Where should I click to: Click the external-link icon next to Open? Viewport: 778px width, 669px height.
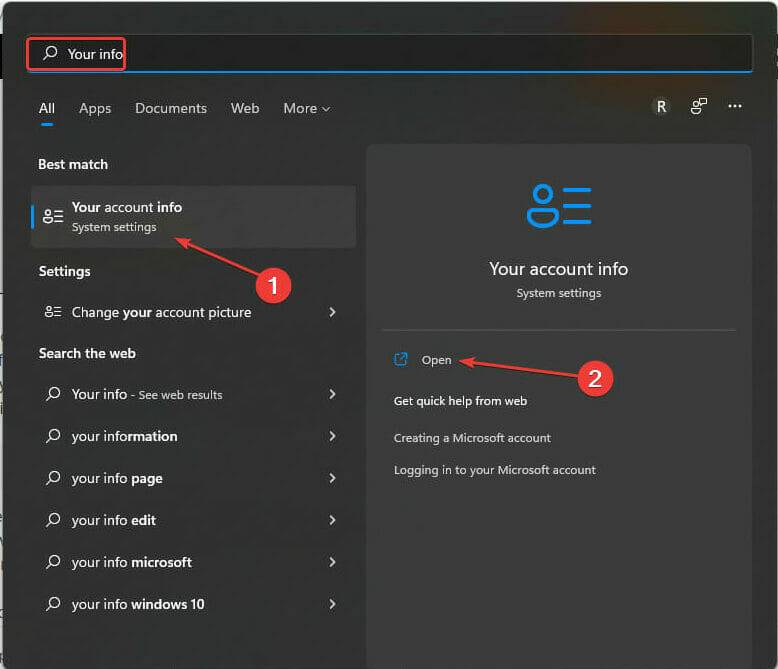(401, 360)
